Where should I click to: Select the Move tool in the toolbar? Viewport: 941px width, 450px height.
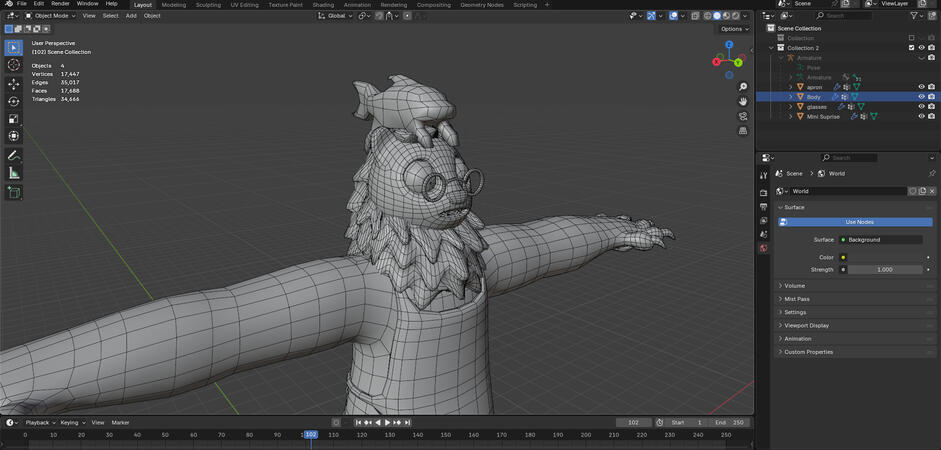pos(14,84)
